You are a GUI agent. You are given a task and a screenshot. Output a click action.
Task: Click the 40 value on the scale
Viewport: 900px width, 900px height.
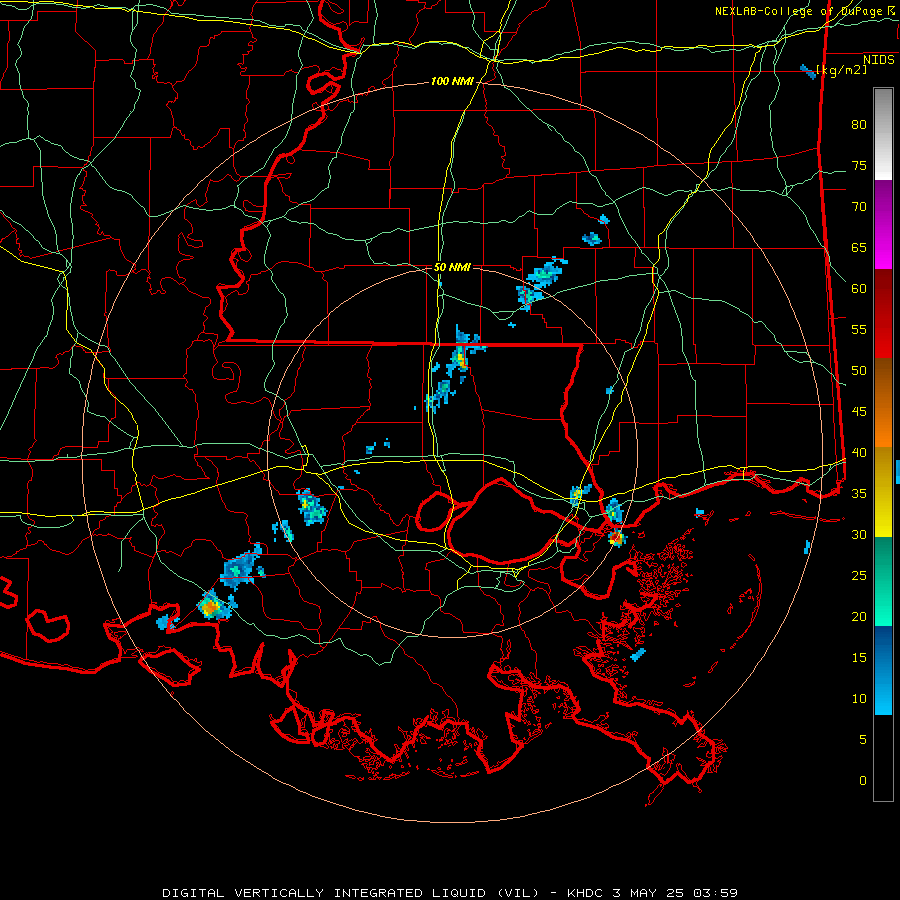pos(859,452)
